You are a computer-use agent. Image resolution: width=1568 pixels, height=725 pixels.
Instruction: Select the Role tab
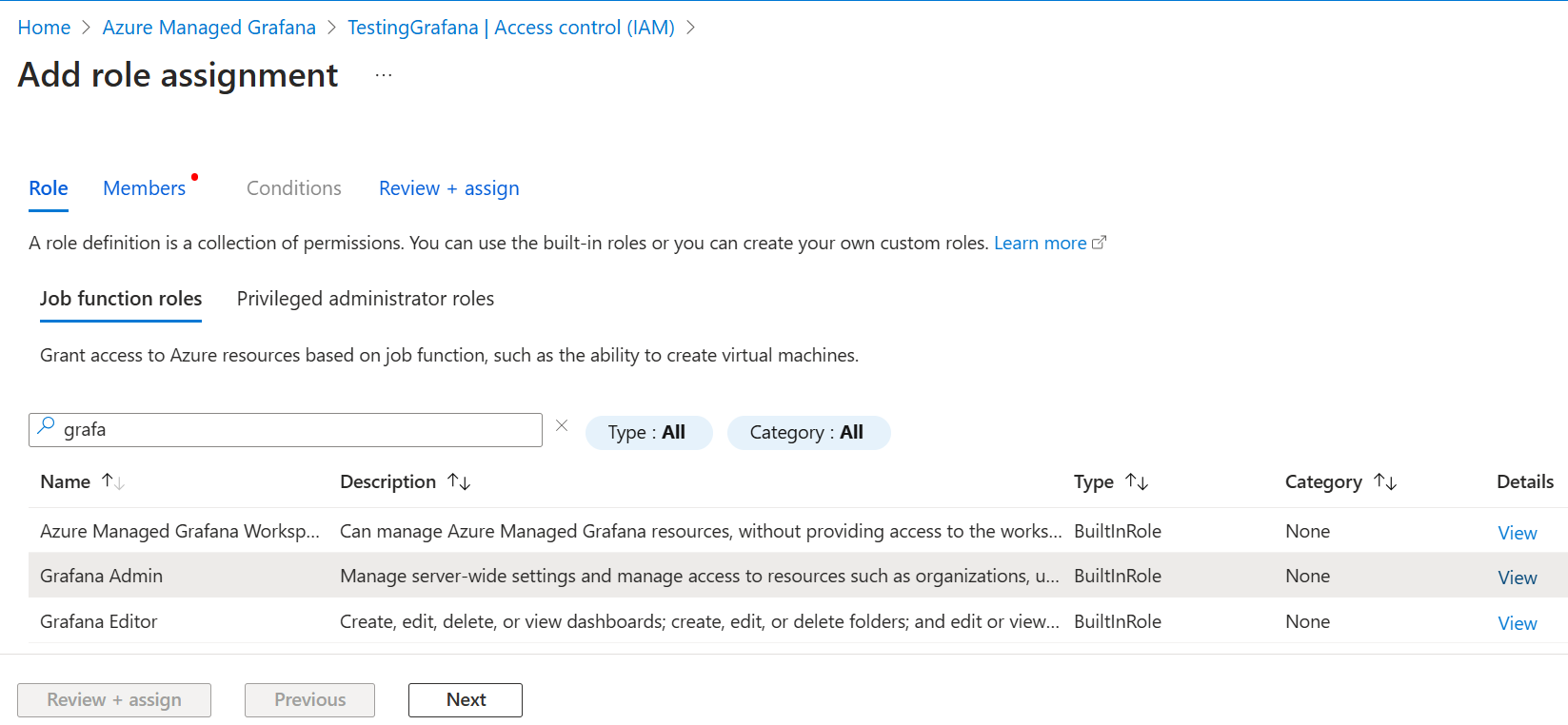[x=49, y=188]
